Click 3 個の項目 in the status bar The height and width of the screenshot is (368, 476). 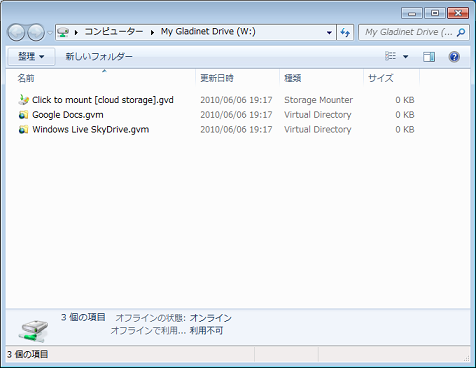pyautogui.click(x=28, y=354)
